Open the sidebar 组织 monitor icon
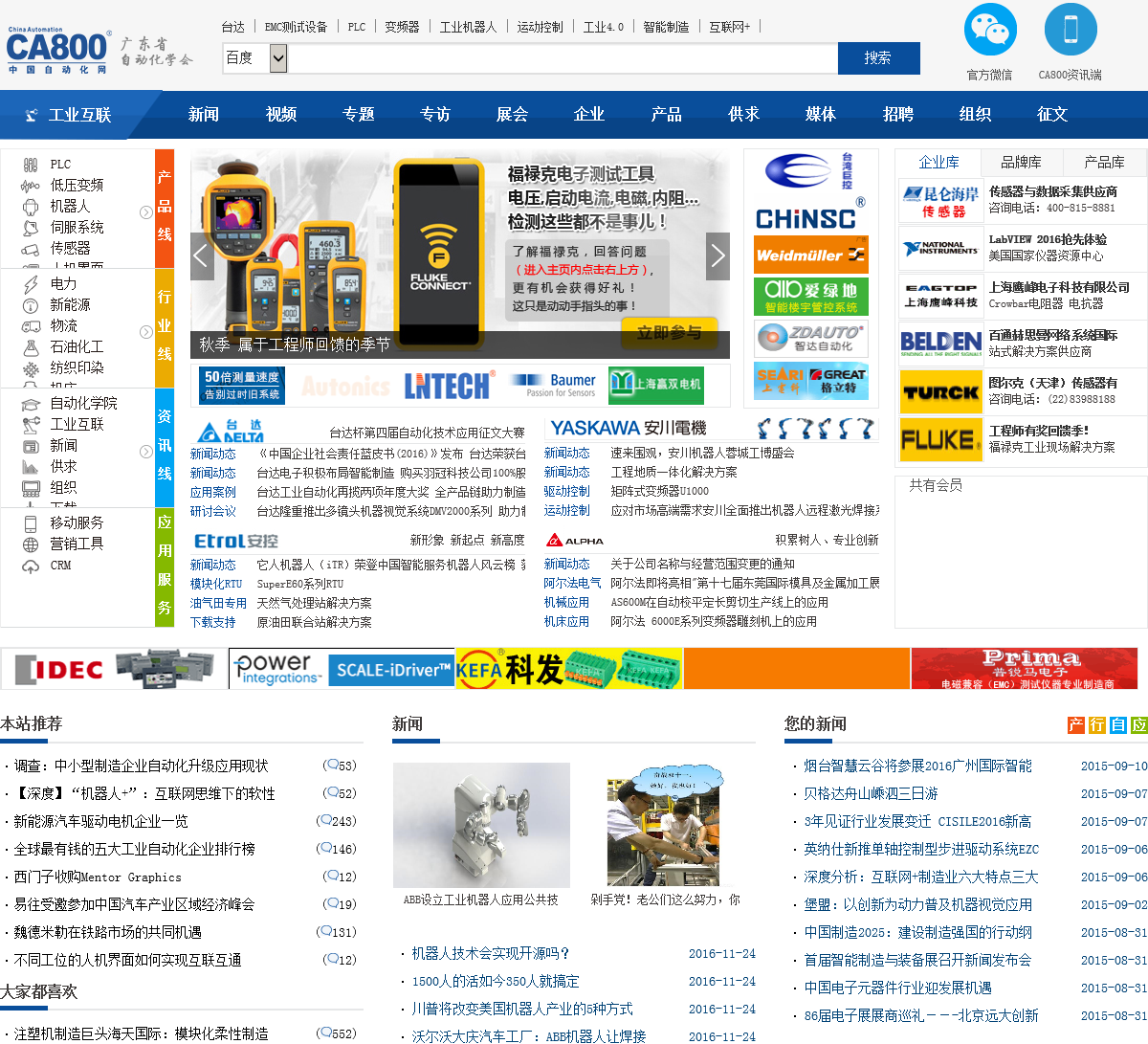 click(x=31, y=488)
